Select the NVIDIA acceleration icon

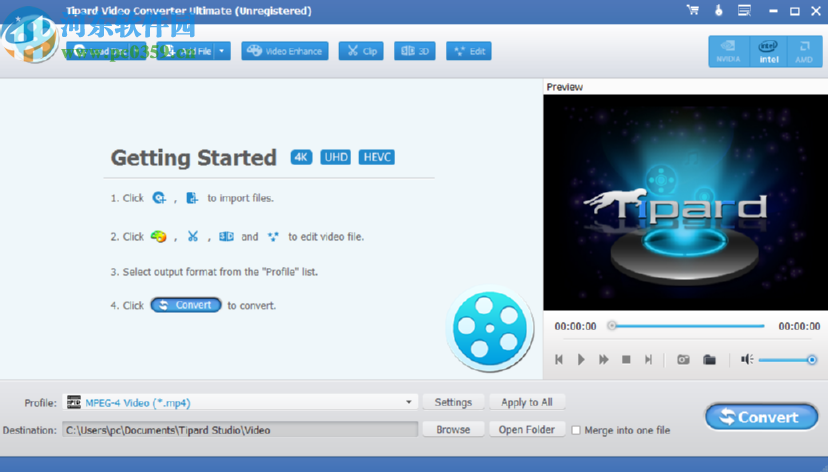point(728,51)
